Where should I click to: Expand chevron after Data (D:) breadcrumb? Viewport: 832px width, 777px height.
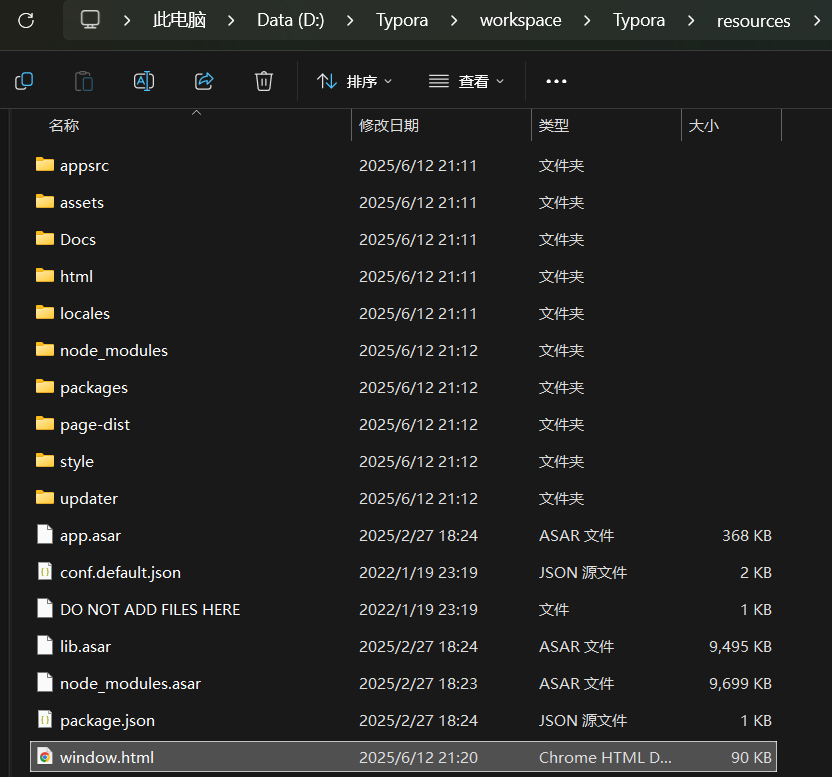[350, 21]
